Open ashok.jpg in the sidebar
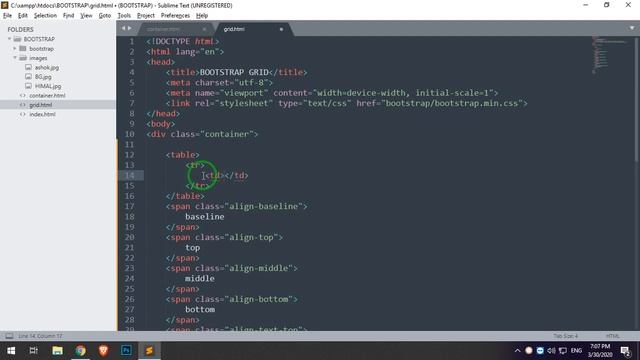 (x=47, y=67)
